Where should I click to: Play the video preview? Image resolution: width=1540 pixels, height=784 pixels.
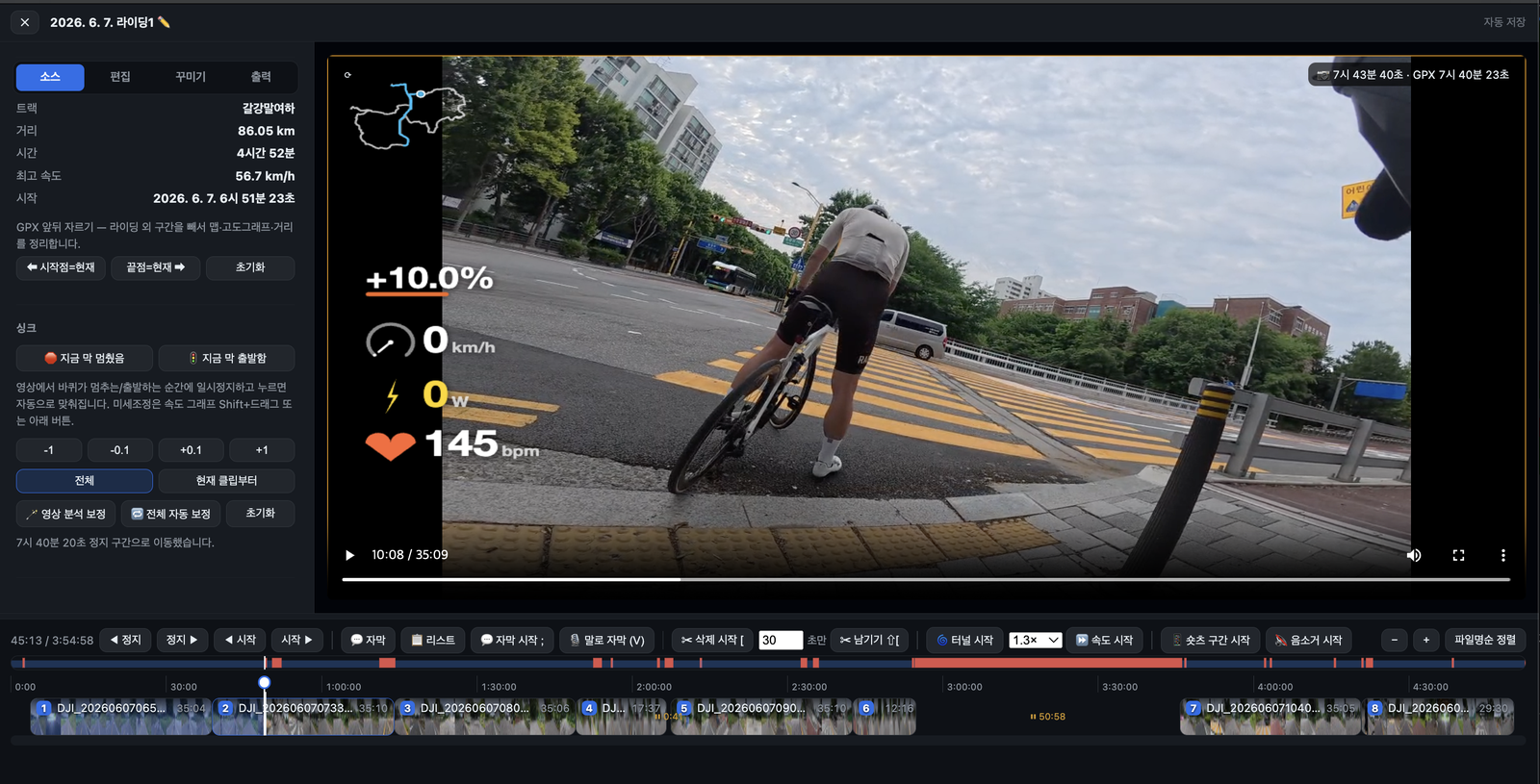tap(349, 555)
